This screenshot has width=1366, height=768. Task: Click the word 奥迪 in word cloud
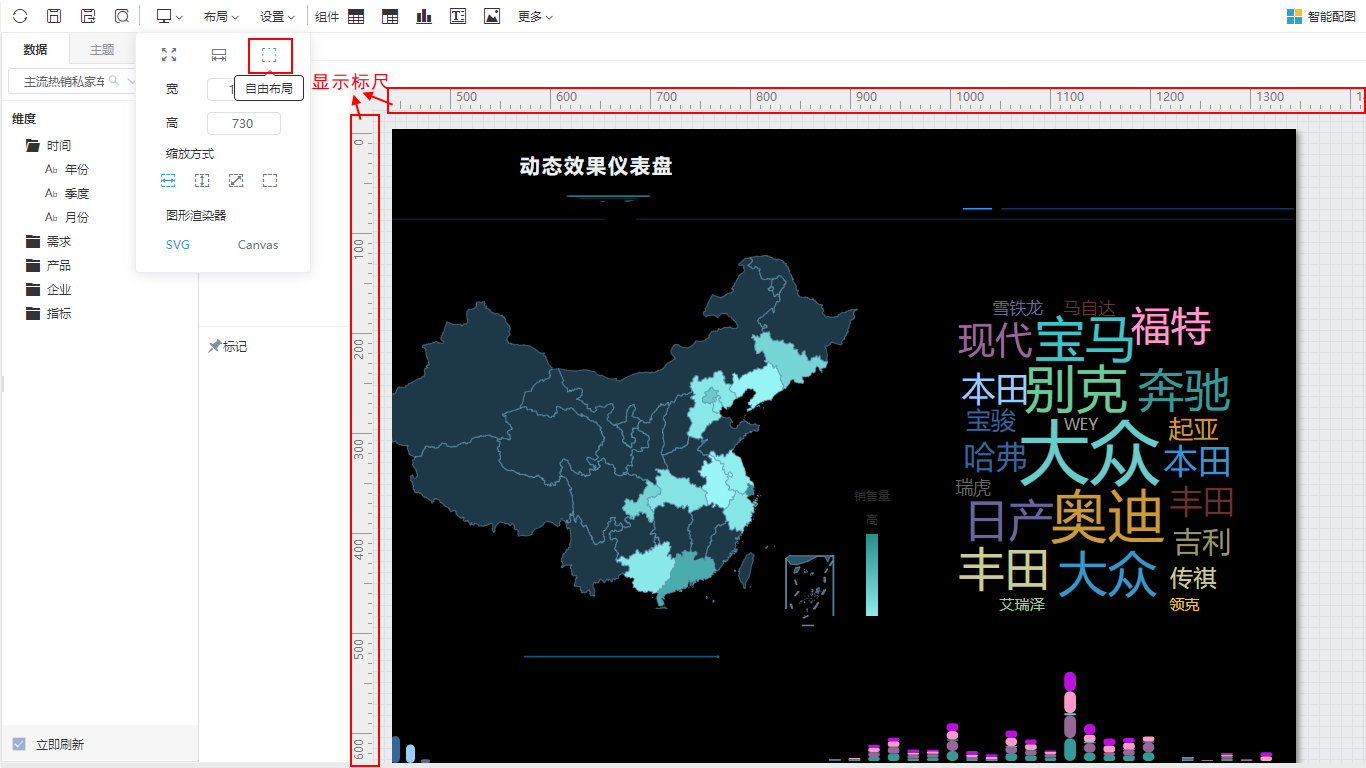(1108, 516)
